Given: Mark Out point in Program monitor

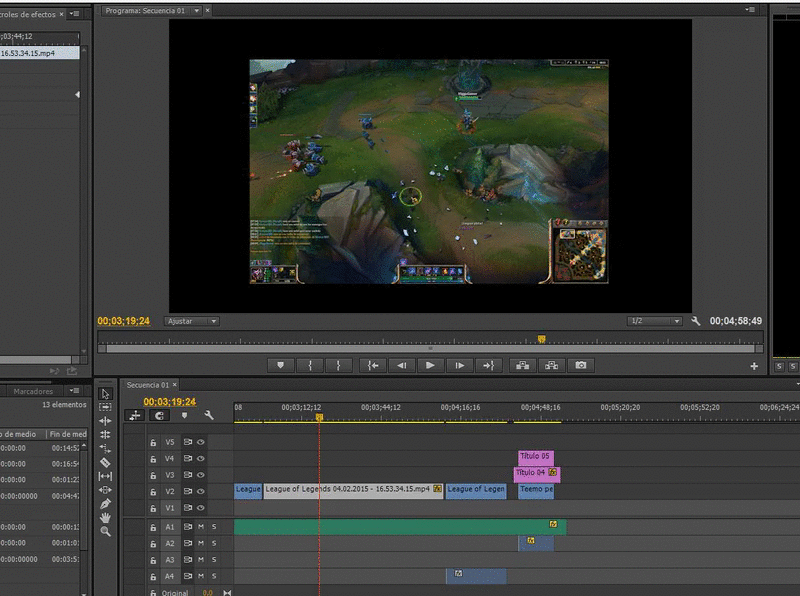Looking at the screenshot, I should [338, 365].
